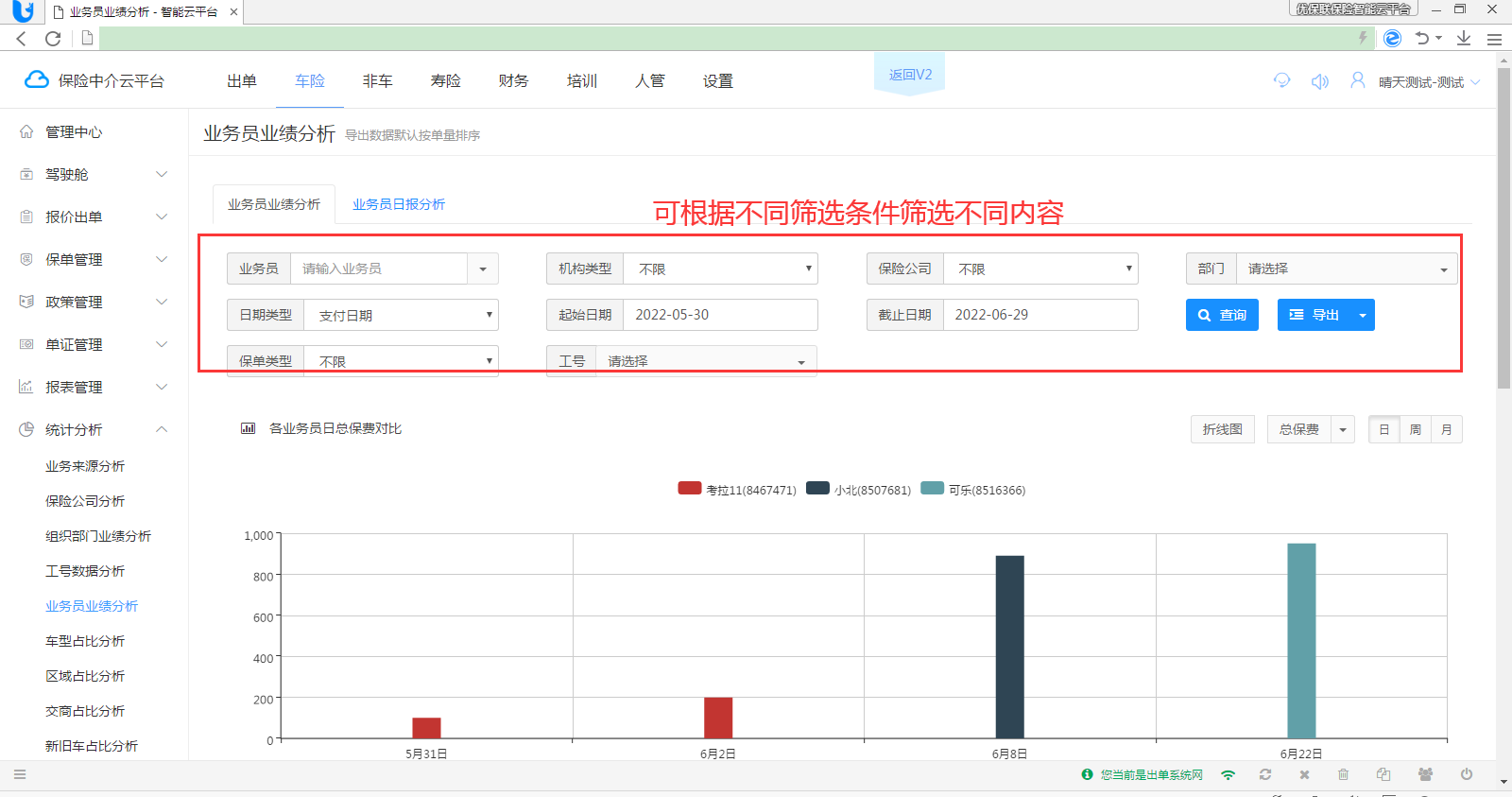Expand the 单证管理 sidebar chevron
The width and height of the screenshot is (1512, 797).
click(162, 344)
